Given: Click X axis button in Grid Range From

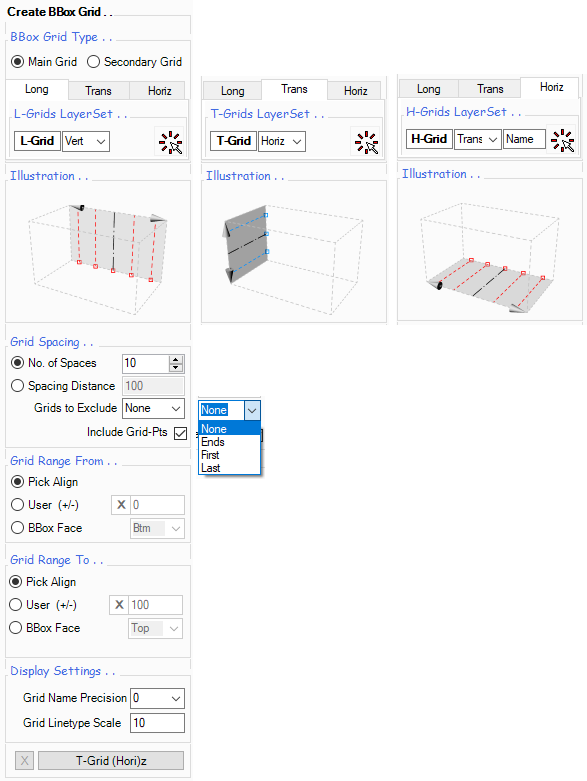Looking at the screenshot, I should (x=120, y=505).
